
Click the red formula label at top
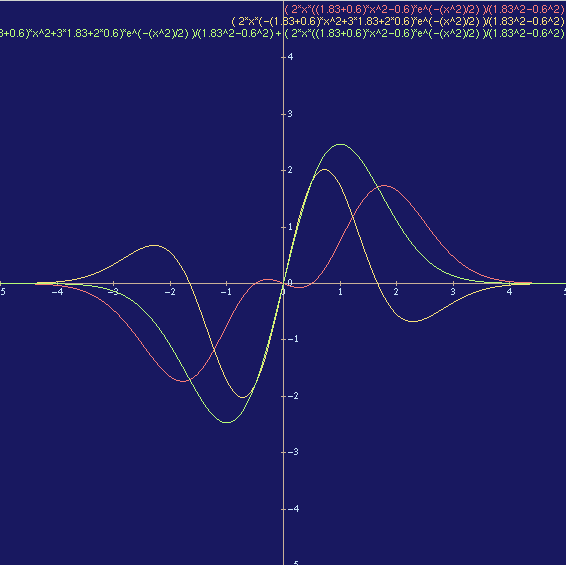[424, 9]
